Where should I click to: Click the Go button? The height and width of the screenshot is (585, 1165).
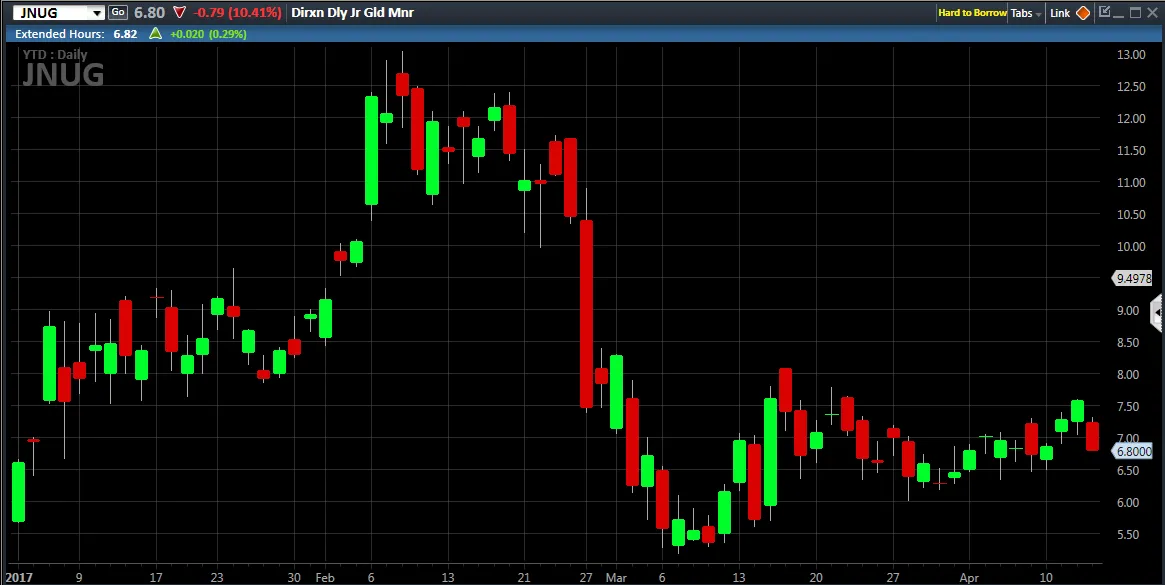[117, 12]
